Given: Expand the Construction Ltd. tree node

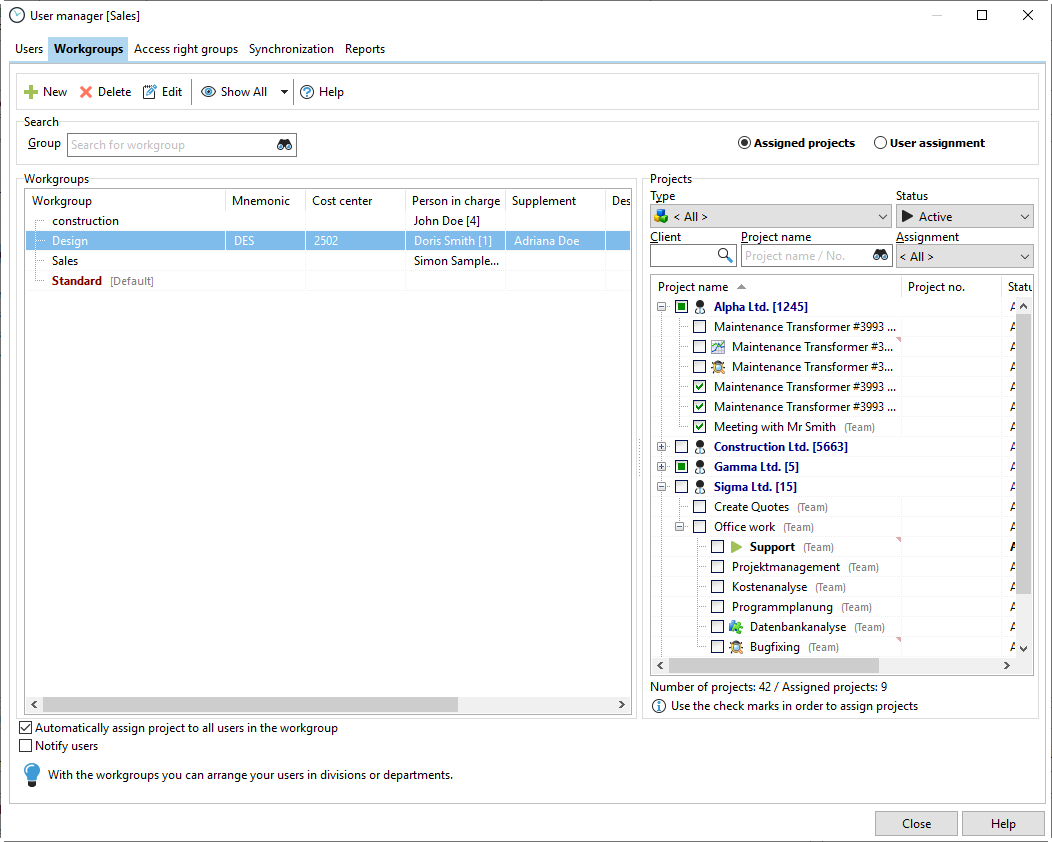Looking at the screenshot, I should coord(661,447).
